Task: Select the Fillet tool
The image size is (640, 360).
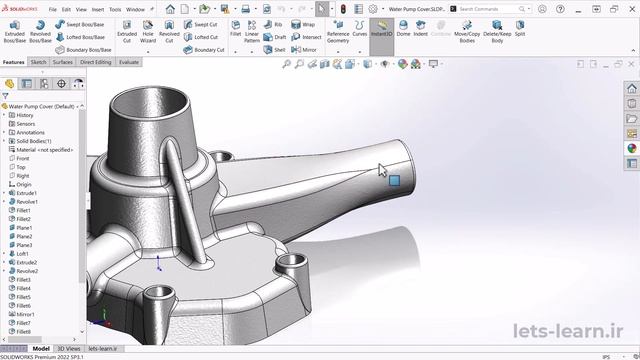Action: click(236, 29)
